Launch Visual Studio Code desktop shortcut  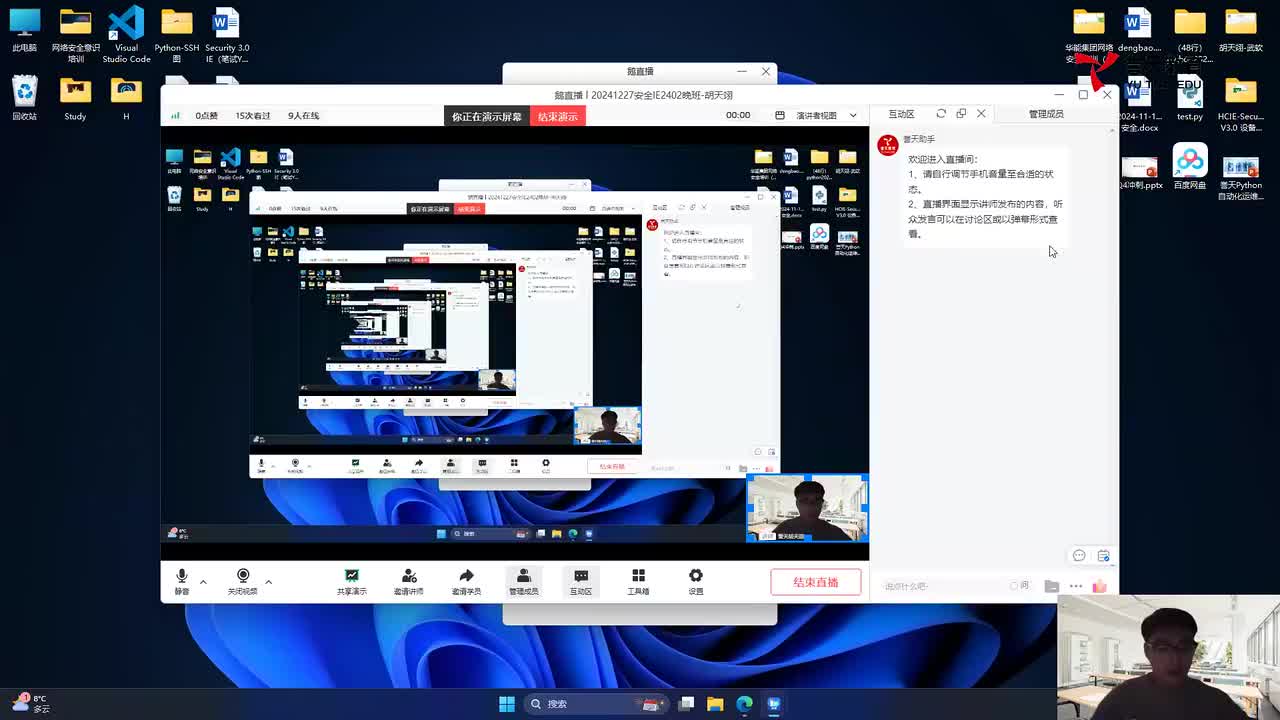[x=126, y=36]
